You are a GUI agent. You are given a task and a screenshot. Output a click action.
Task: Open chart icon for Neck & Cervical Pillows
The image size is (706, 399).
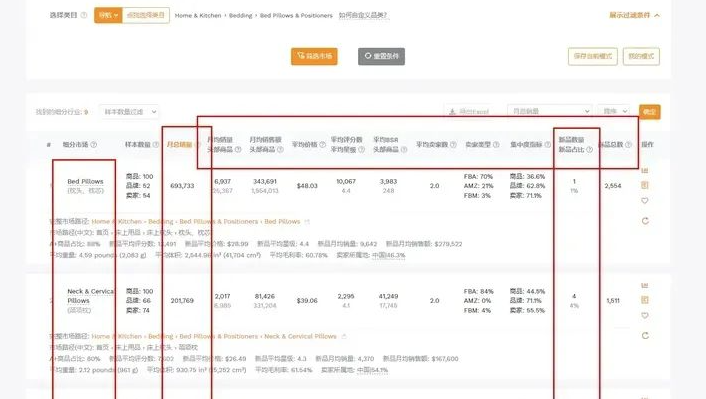click(x=645, y=286)
